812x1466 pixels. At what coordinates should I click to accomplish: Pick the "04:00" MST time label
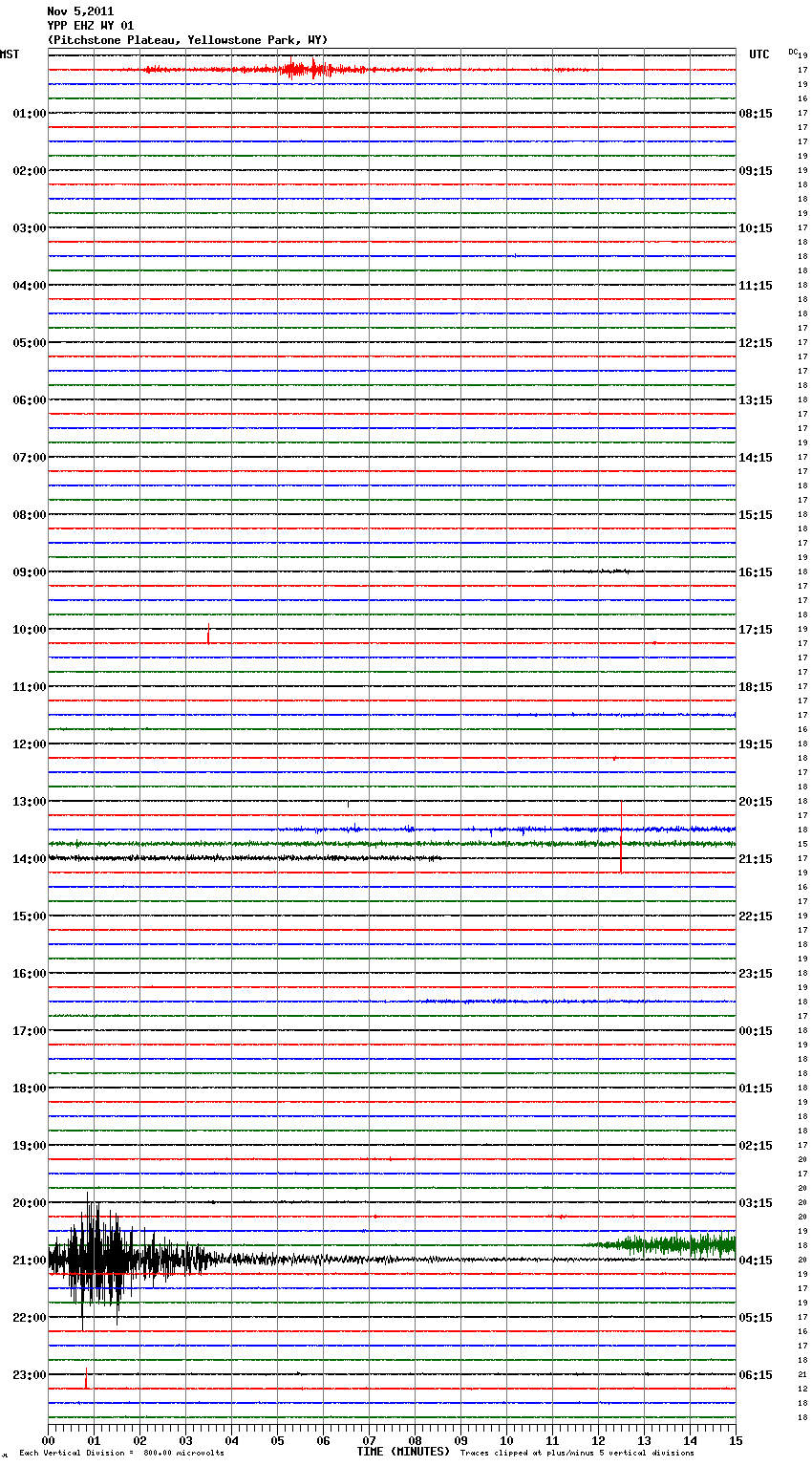coord(30,286)
